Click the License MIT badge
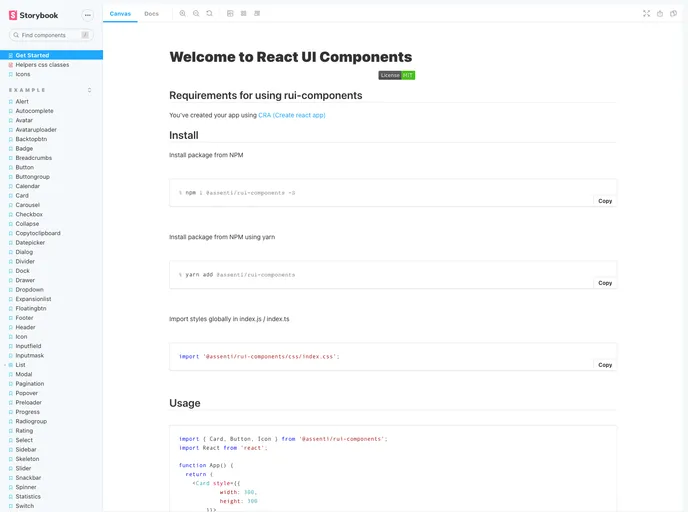 397,75
